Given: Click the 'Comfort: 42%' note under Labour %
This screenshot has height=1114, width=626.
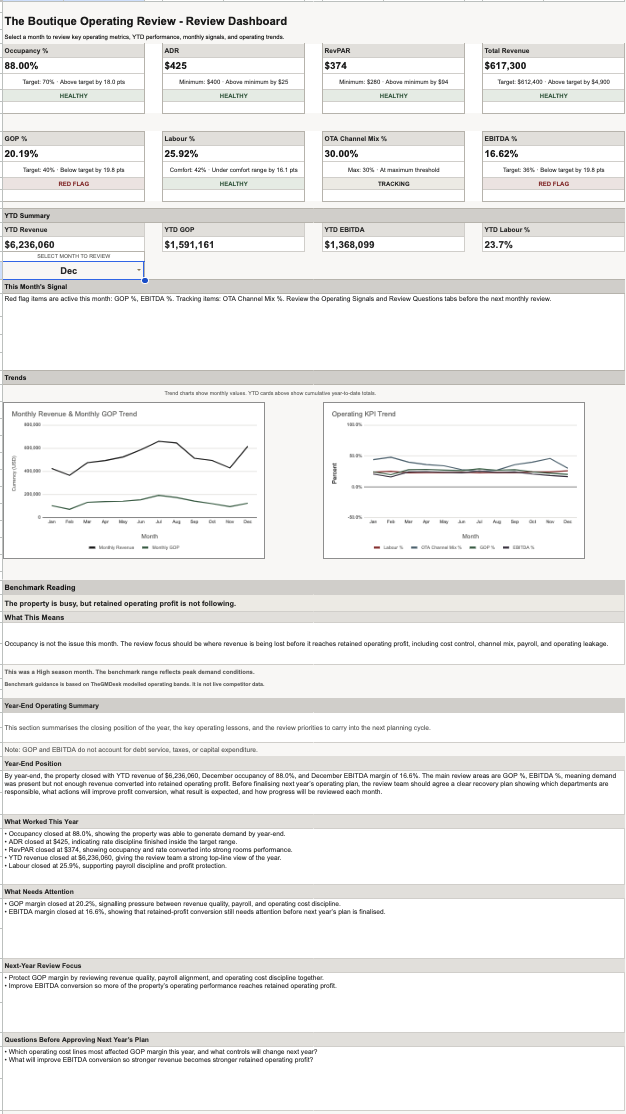Looking at the screenshot, I should click(234, 170).
